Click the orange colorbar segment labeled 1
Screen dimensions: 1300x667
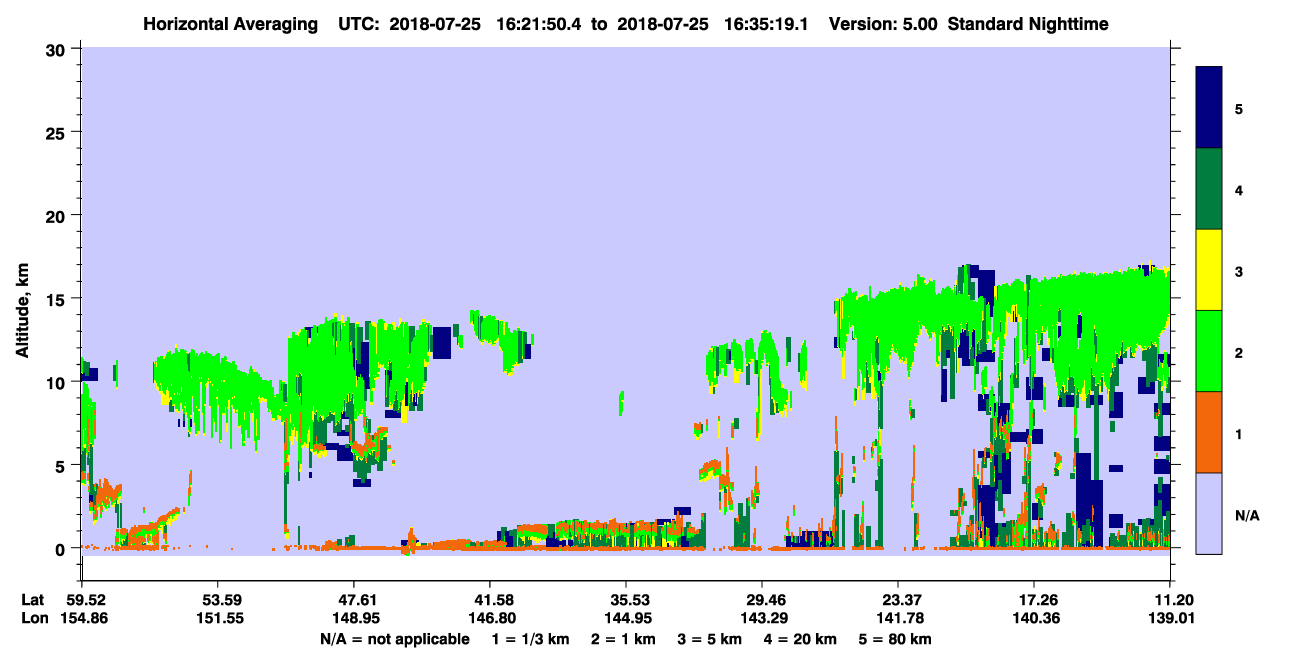[x=1209, y=432]
